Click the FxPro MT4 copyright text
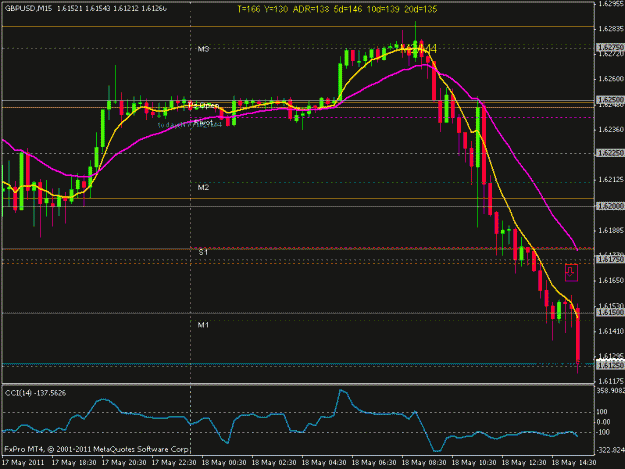Image resolution: width=625 pixels, height=469 pixels. (96, 449)
